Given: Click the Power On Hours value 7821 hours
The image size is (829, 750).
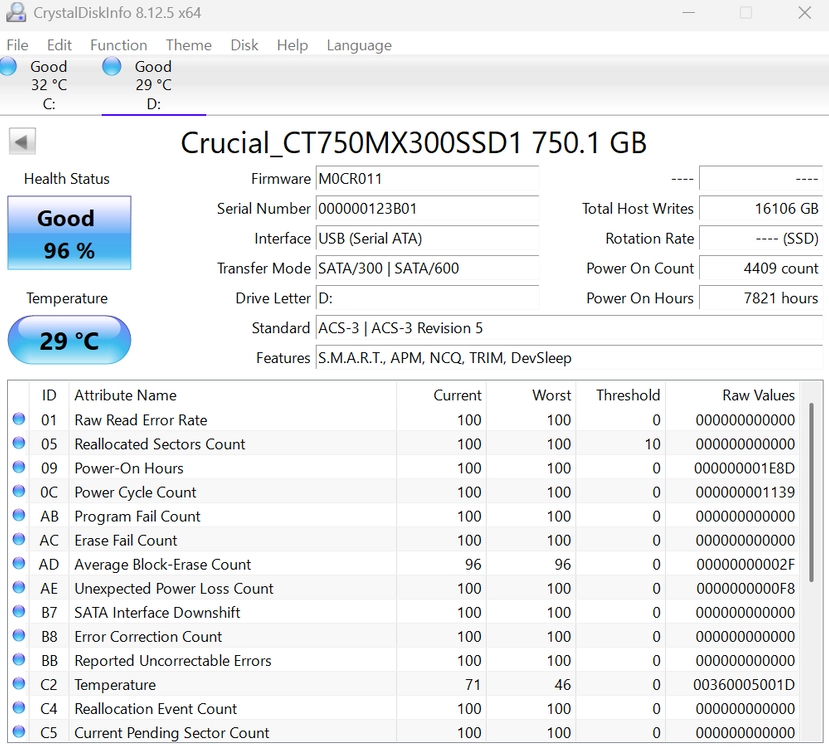Looking at the screenshot, I should coord(761,298).
